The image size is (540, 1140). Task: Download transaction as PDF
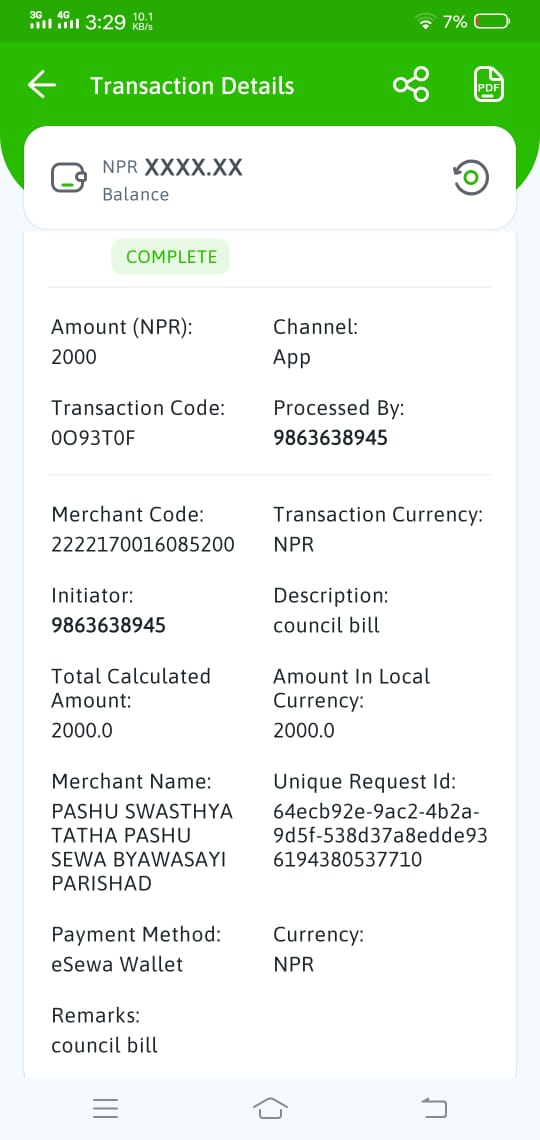point(488,85)
